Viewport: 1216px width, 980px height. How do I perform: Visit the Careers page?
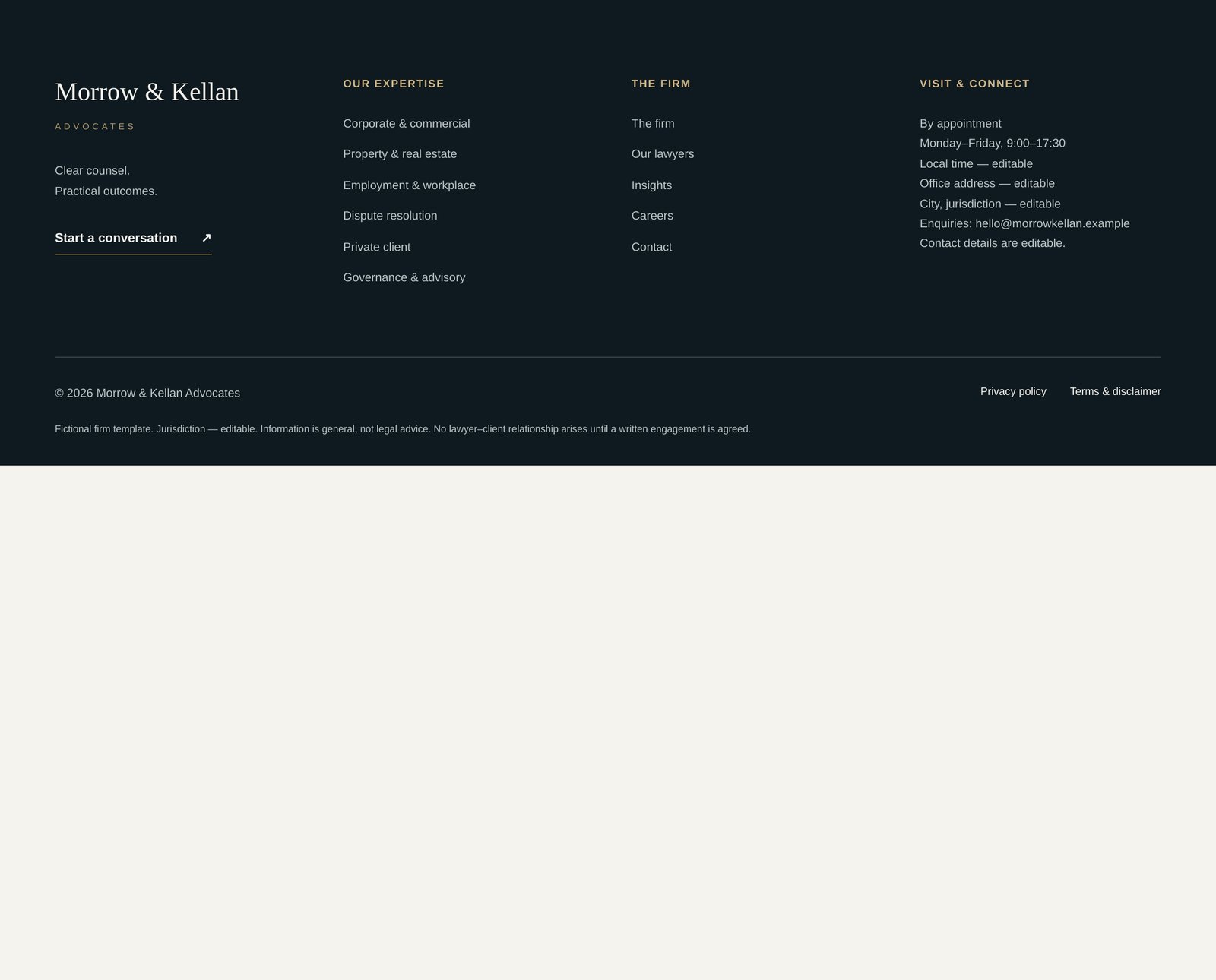[x=652, y=216]
